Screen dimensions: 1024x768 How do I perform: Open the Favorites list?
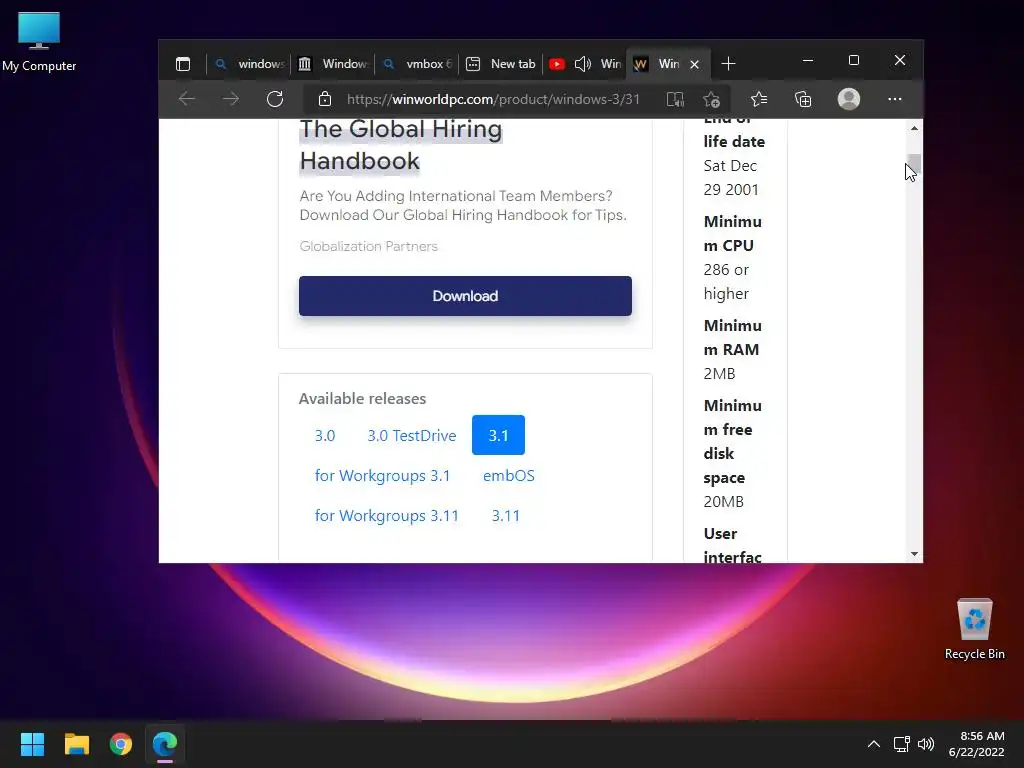[759, 99]
